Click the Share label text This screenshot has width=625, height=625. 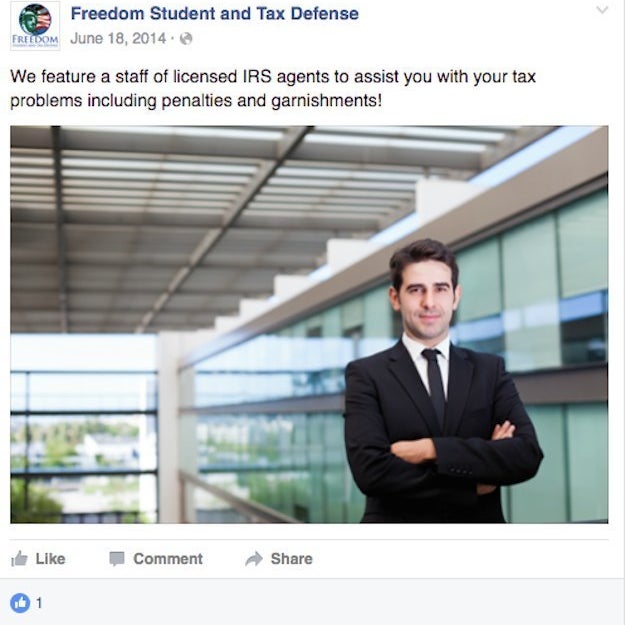tap(291, 558)
